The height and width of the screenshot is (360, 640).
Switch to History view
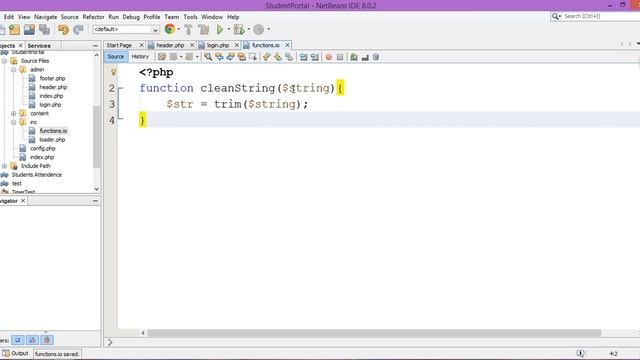[140, 57]
